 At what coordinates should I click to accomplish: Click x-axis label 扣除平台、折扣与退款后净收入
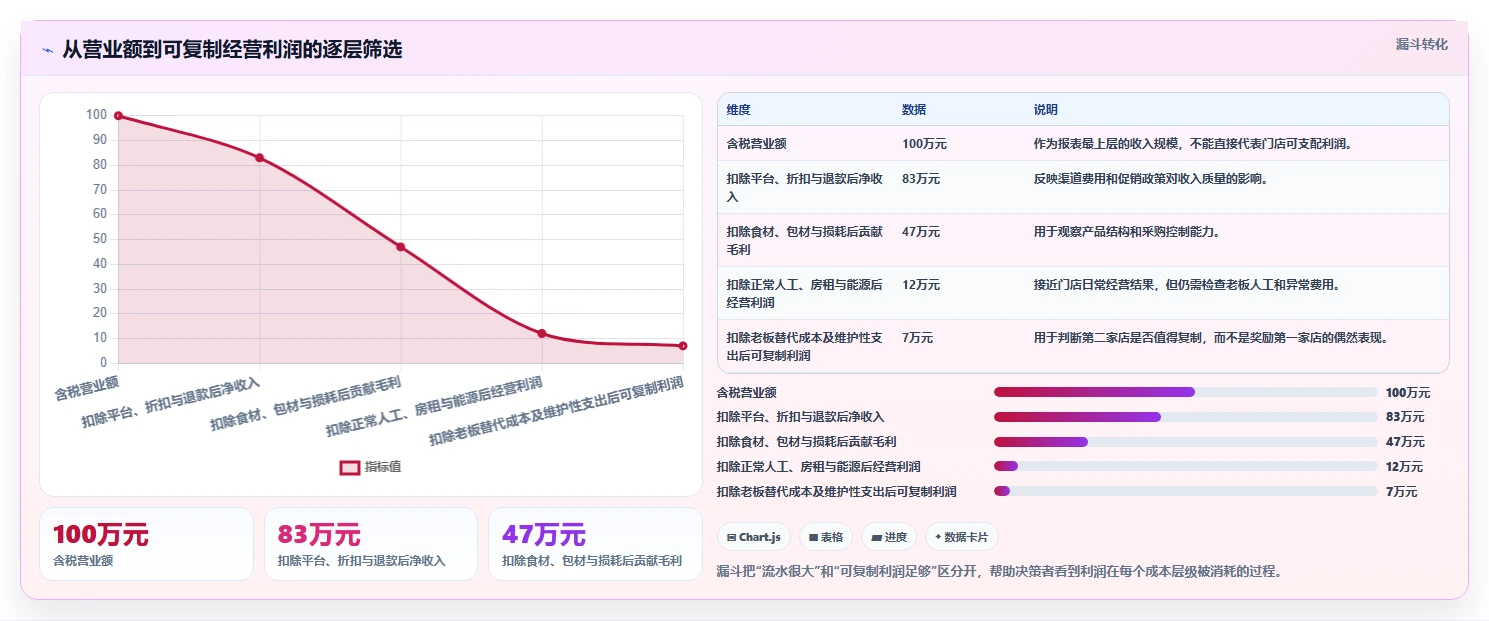point(171,403)
